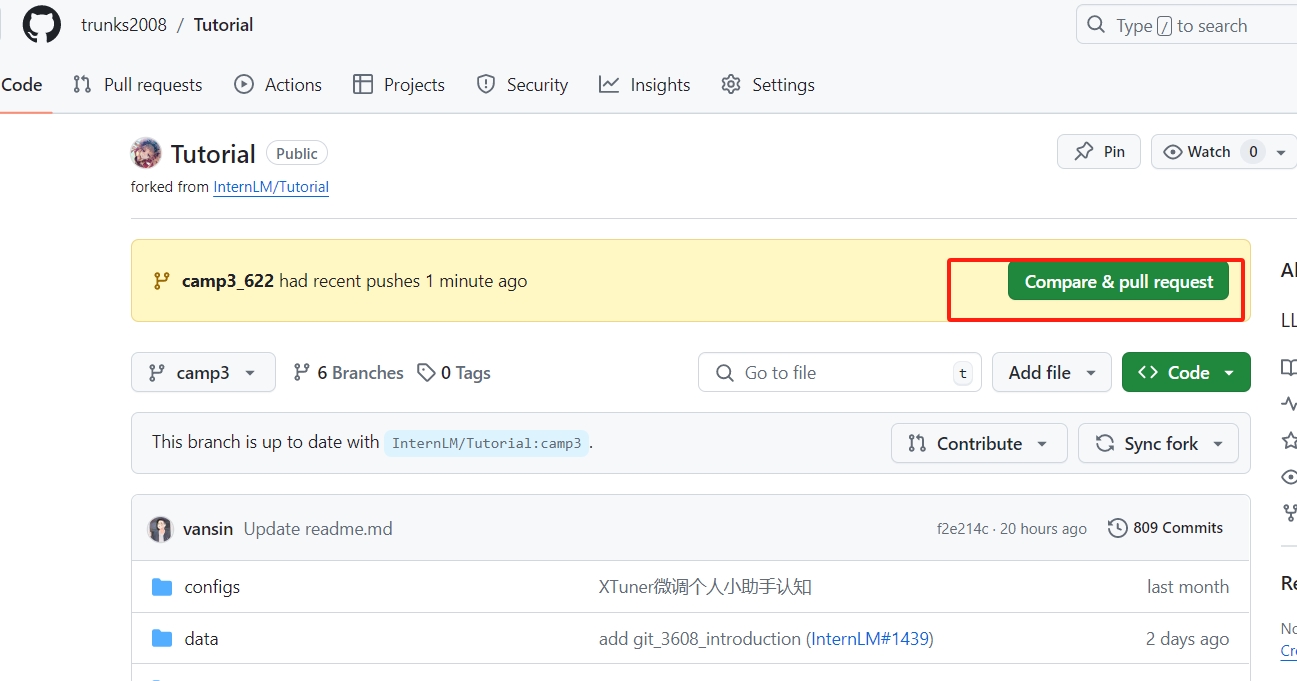Click the data folder icon
The height and width of the screenshot is (681, 1297).
(162, 639)
